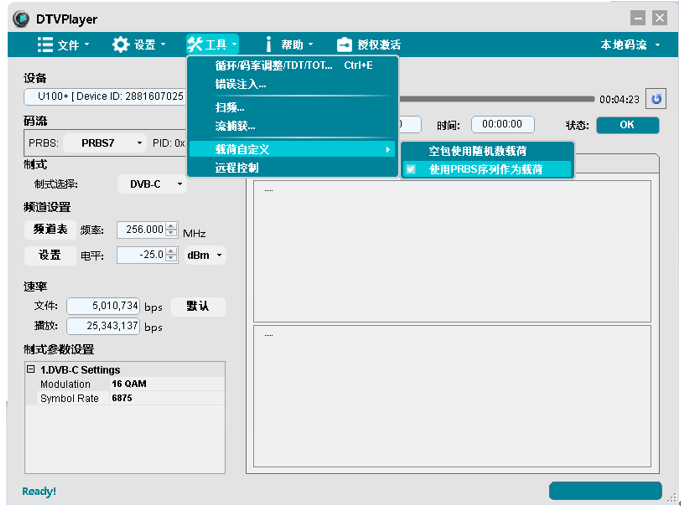The height and width of the screenshot is (510, 681).
Task: Open the 设置 menu
Action: click(x=139, y=44)
